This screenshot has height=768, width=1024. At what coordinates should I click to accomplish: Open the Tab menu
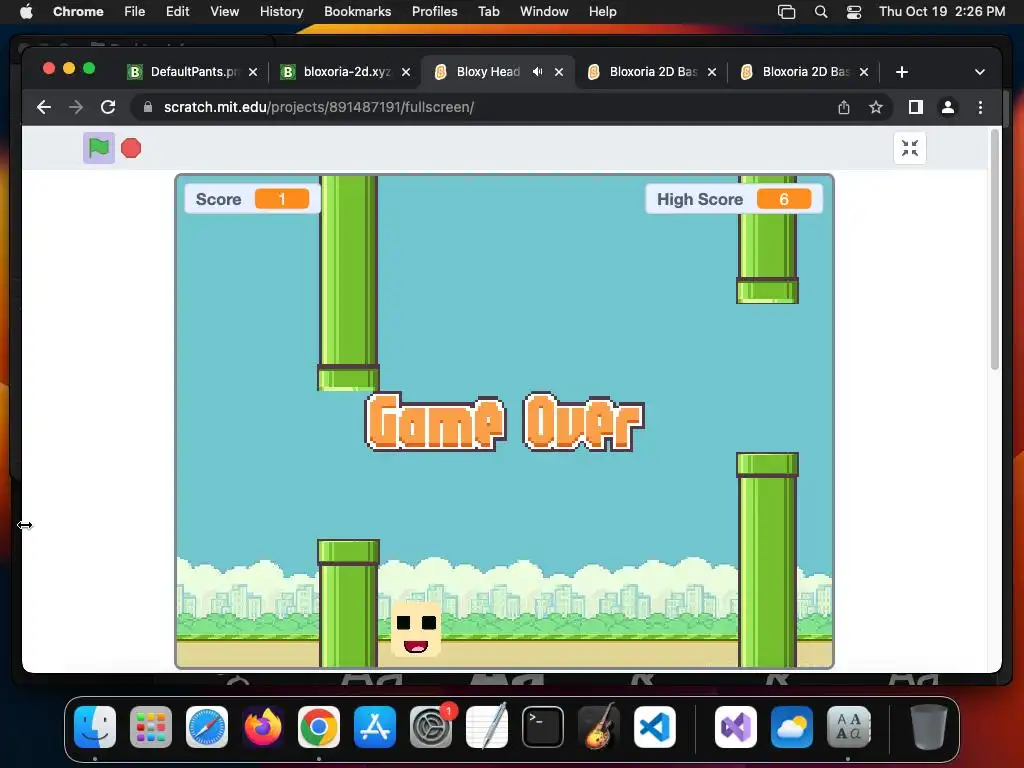[x=488, y=12]
